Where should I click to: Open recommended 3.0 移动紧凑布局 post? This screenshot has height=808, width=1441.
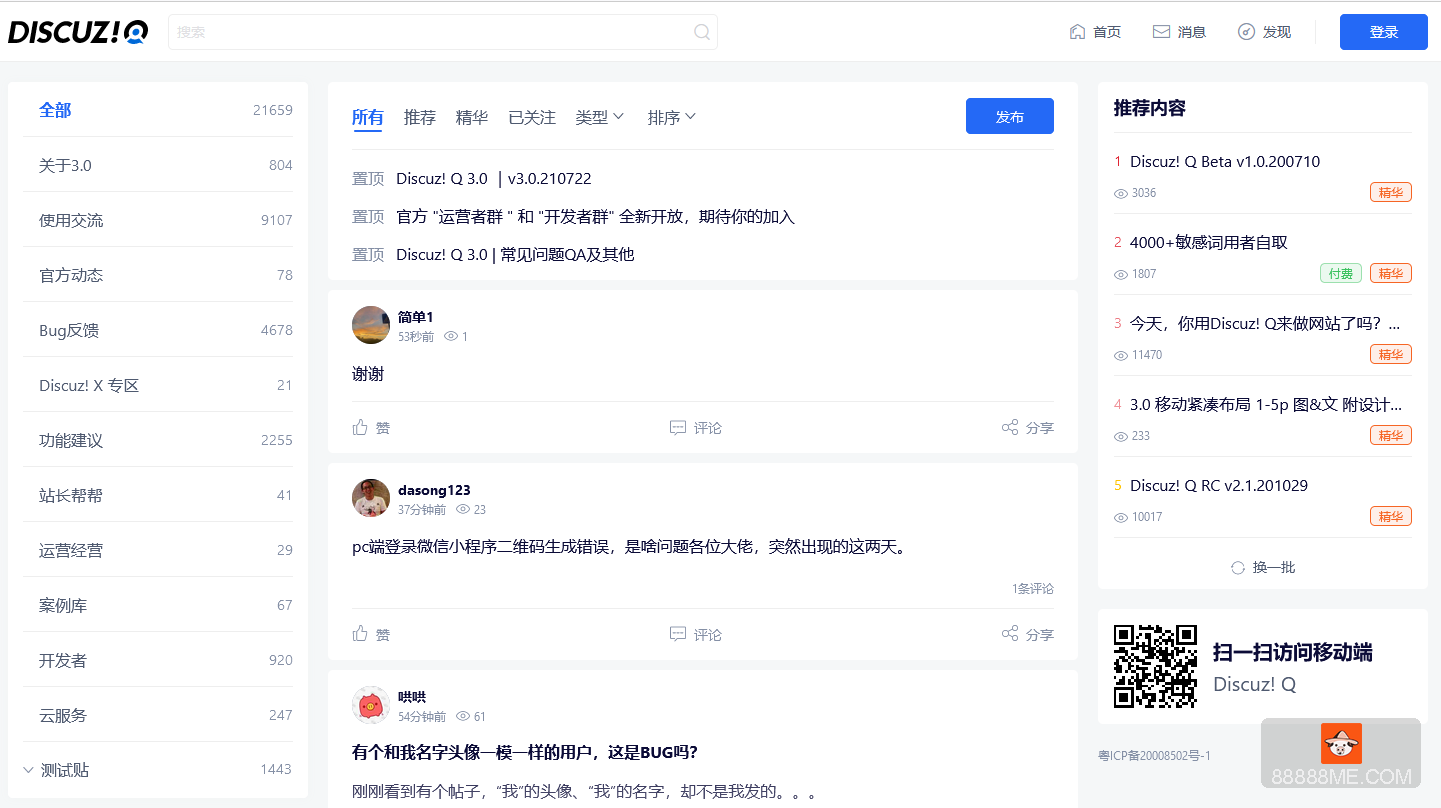pos(1266,404)
